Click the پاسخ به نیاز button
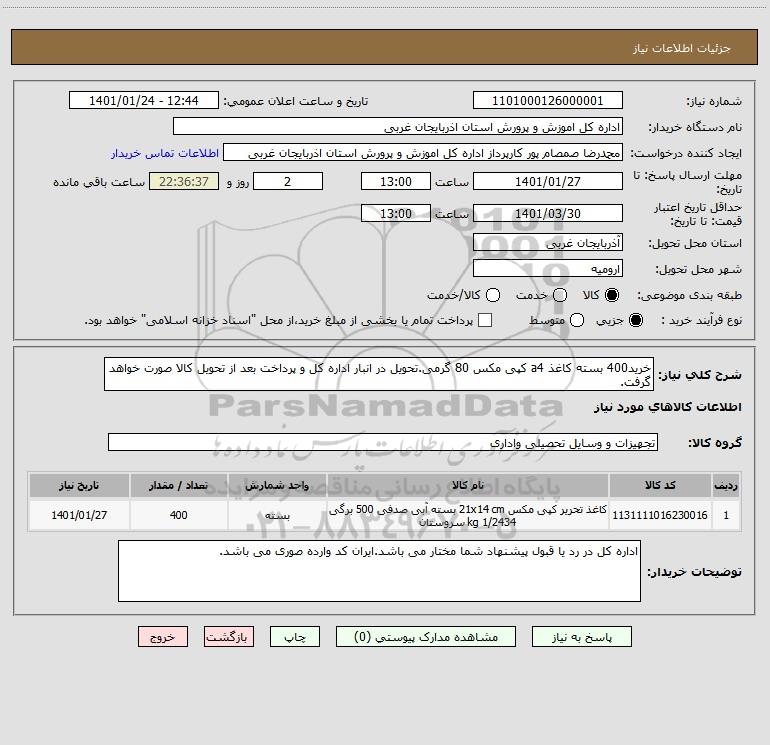Screen dimensions: 770x745 pos(582,637)
